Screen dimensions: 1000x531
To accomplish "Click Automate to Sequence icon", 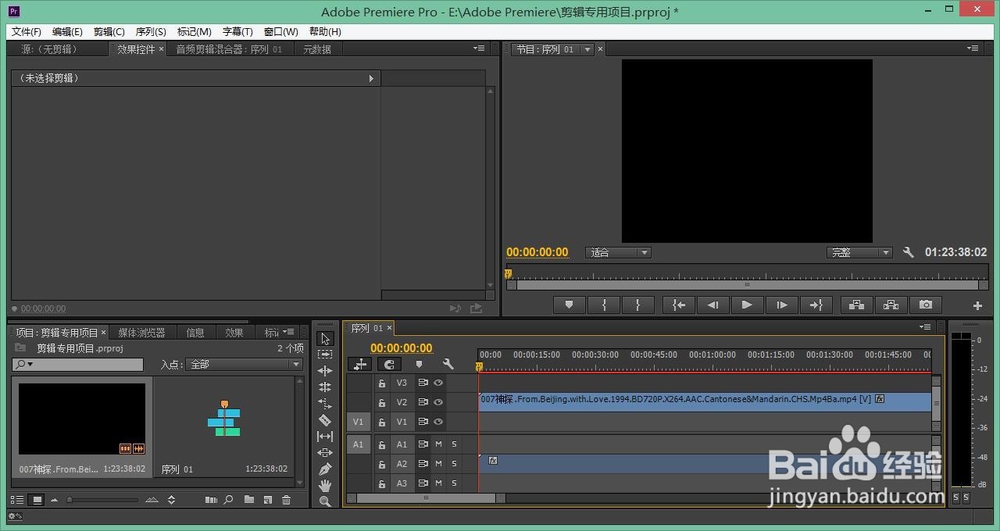I will click(210, 500).
